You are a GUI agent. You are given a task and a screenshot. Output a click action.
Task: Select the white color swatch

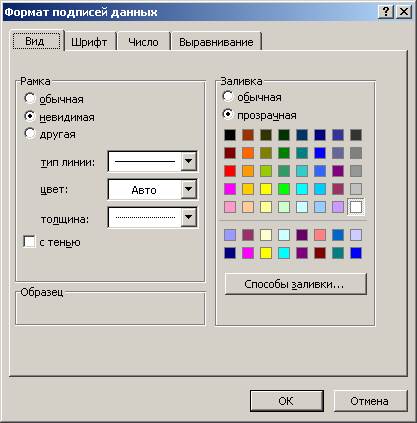tap(356, 207)
